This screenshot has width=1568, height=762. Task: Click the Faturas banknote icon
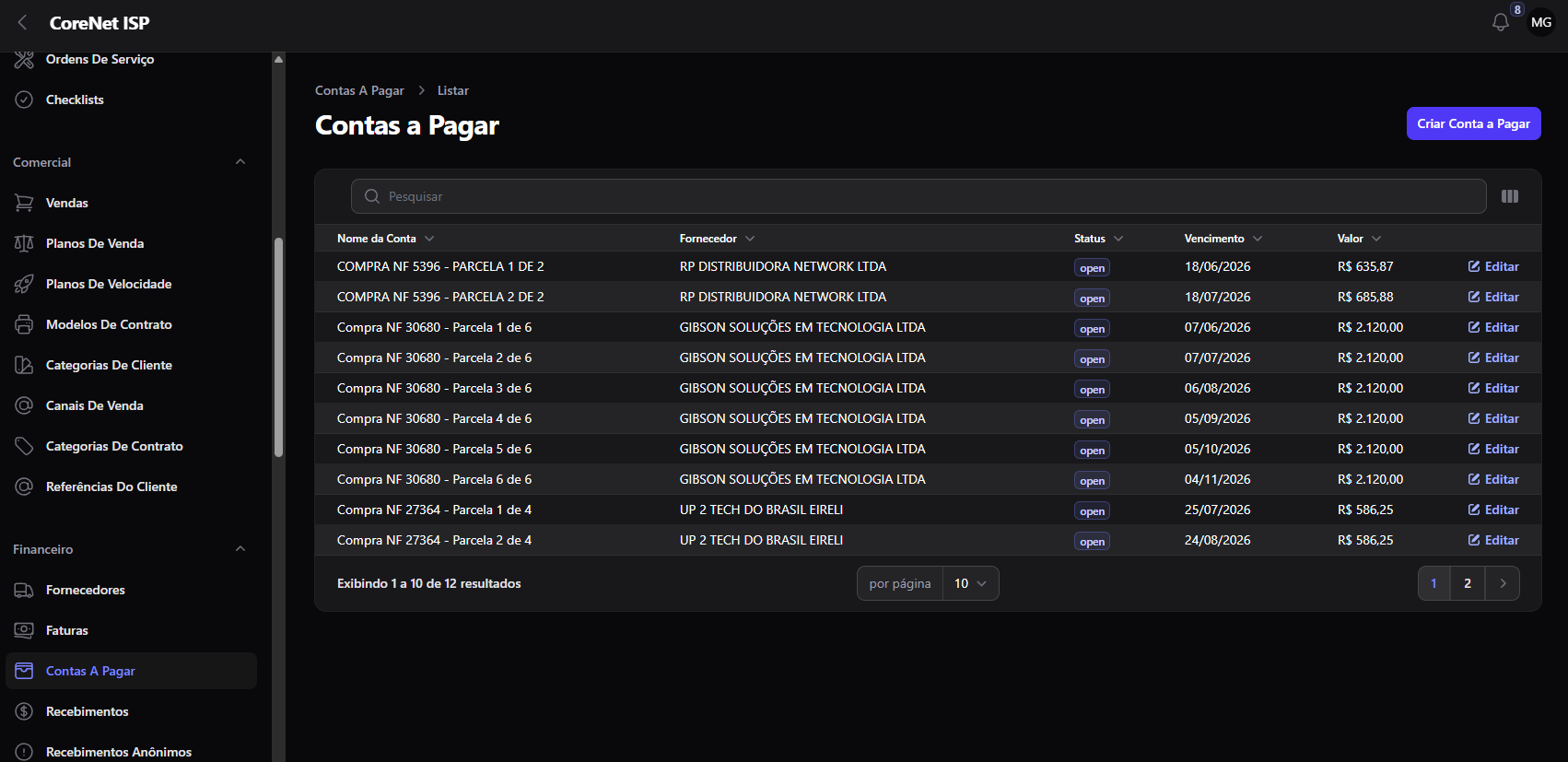coord(24,630)
